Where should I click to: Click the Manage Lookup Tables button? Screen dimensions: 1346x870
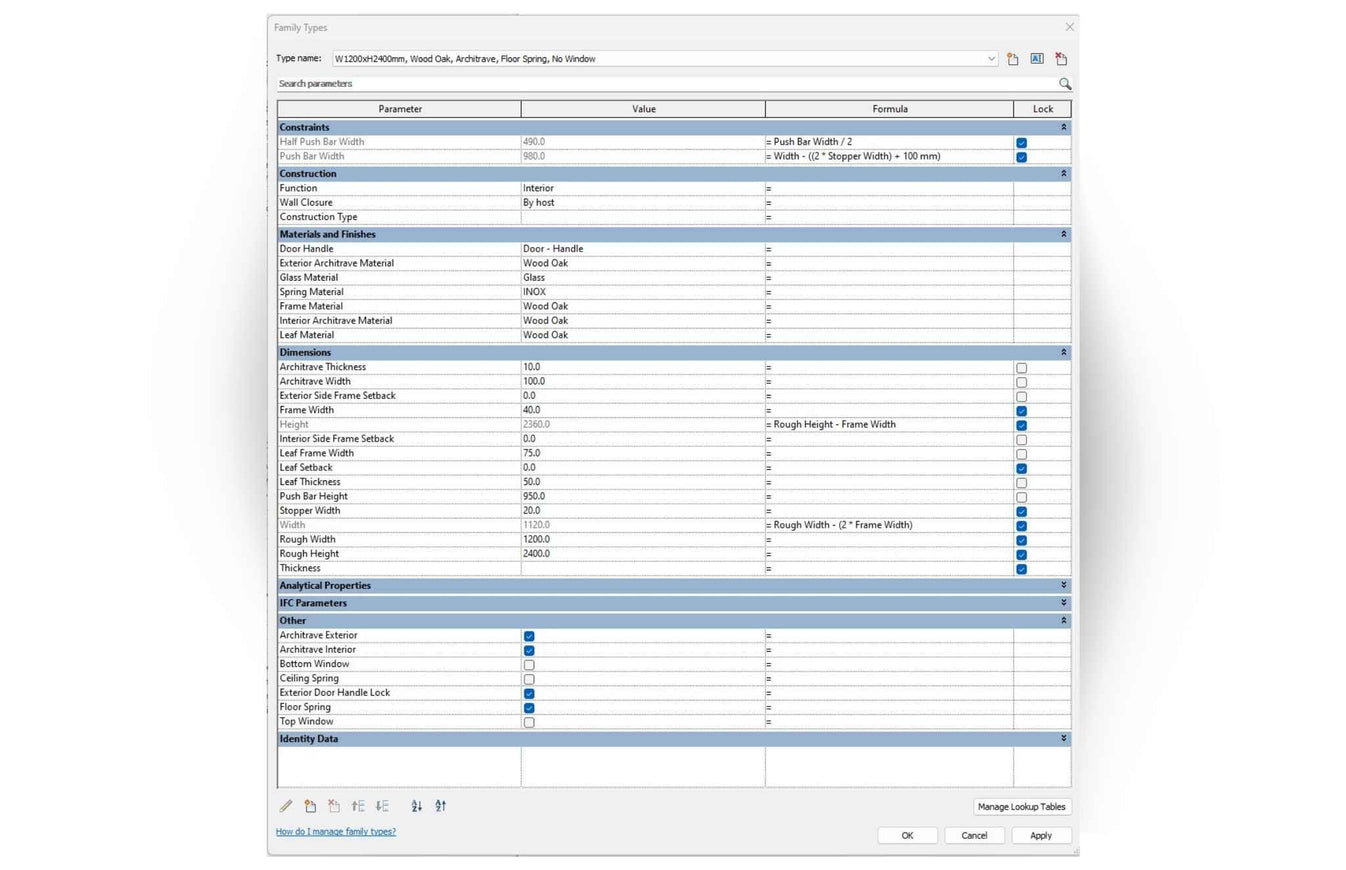[1021, 806]
